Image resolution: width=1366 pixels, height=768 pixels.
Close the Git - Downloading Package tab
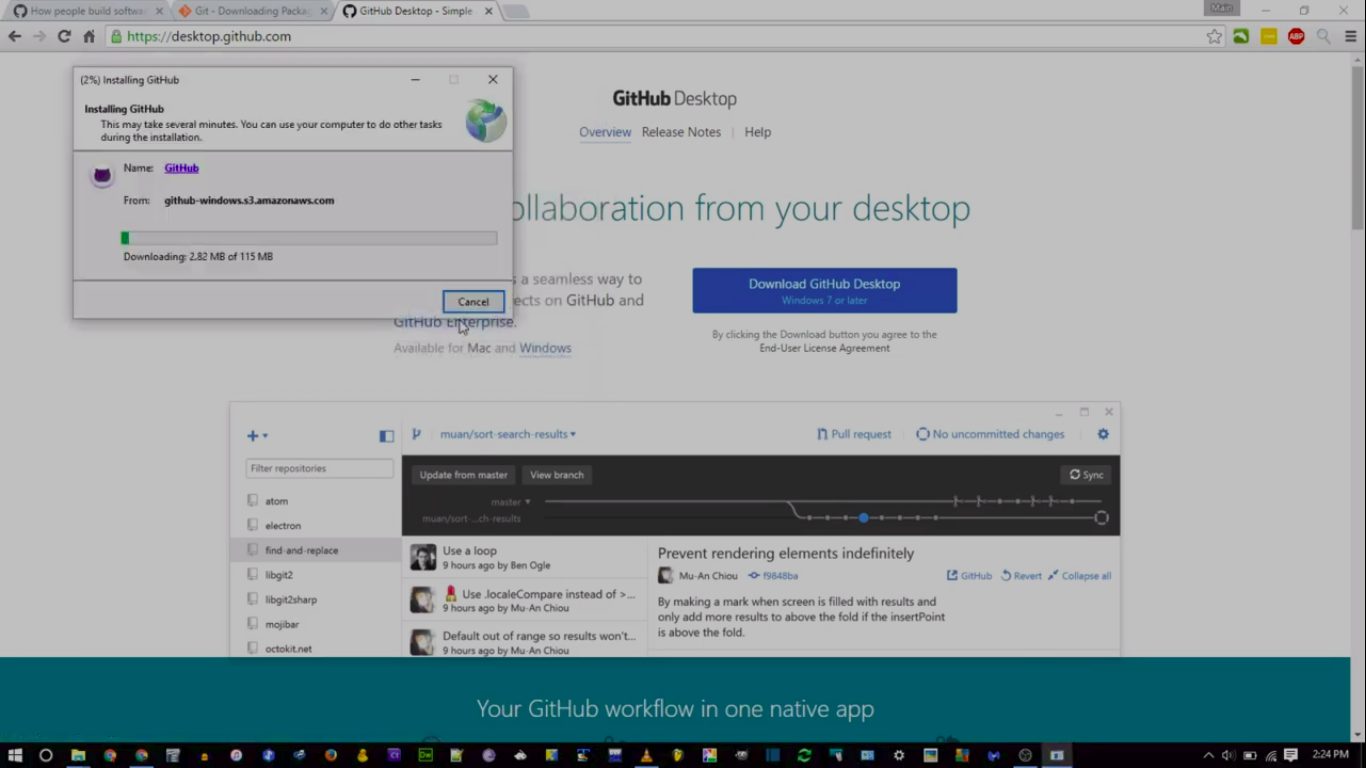pyautogui.click(x=323, y=11)
